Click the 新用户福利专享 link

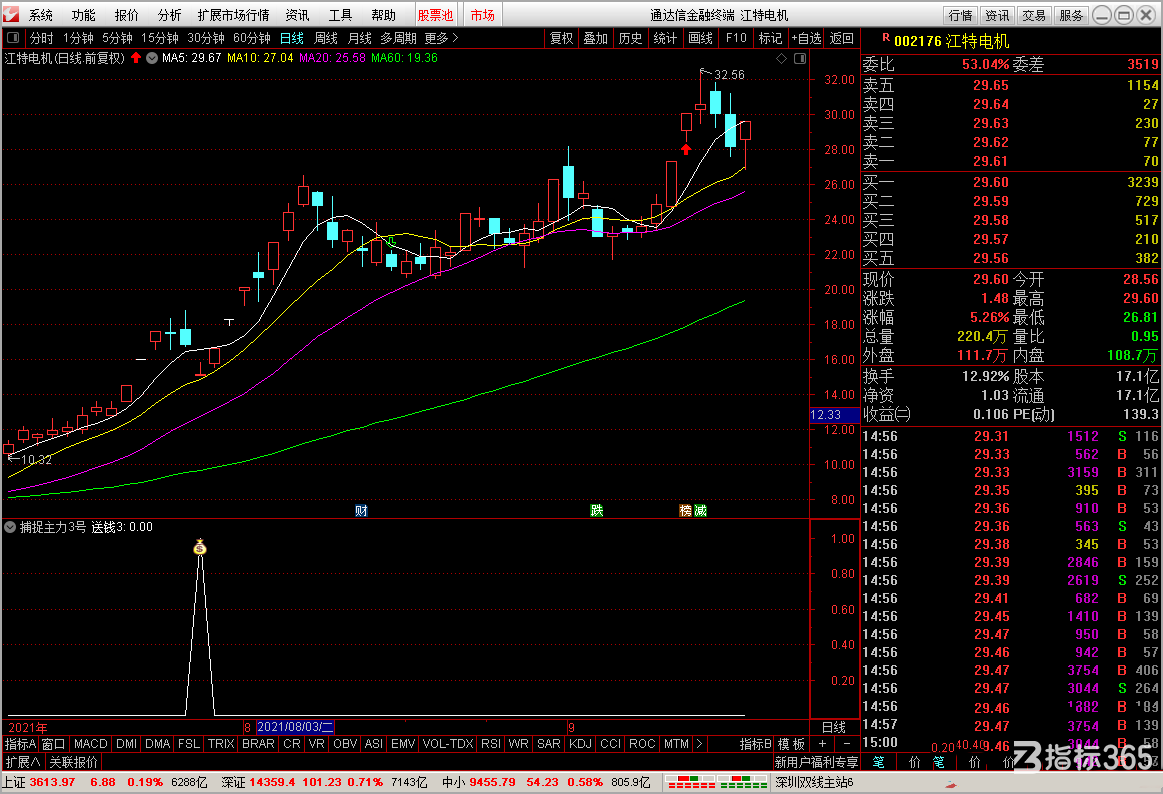coord(816,762)
